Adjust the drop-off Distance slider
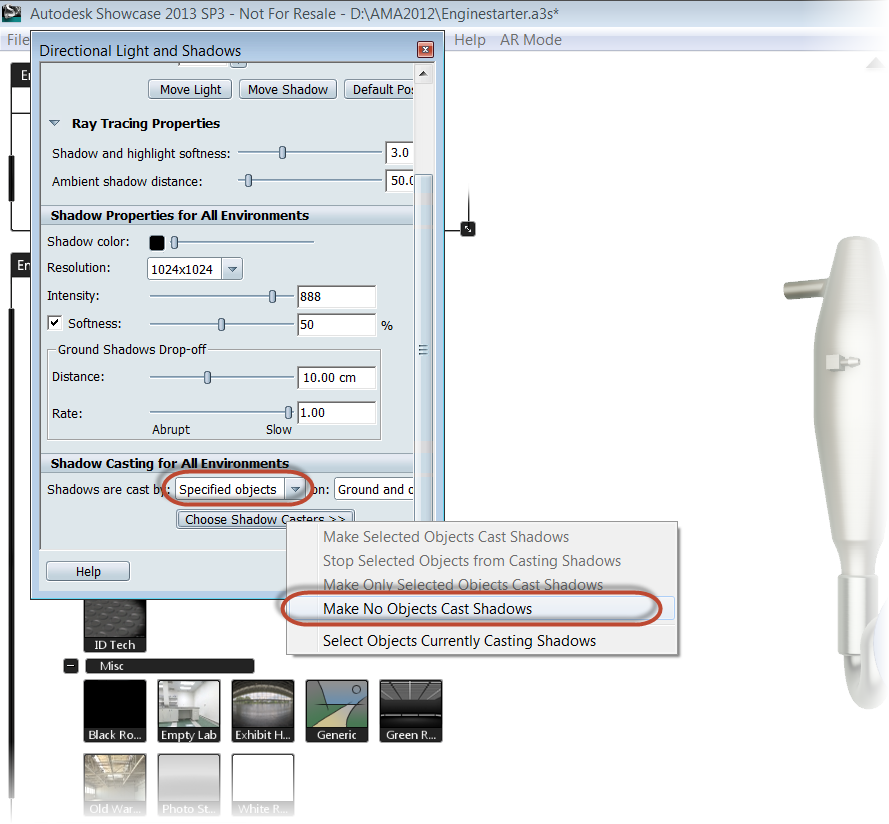The image size is (889, 824). tap(208, 378)
